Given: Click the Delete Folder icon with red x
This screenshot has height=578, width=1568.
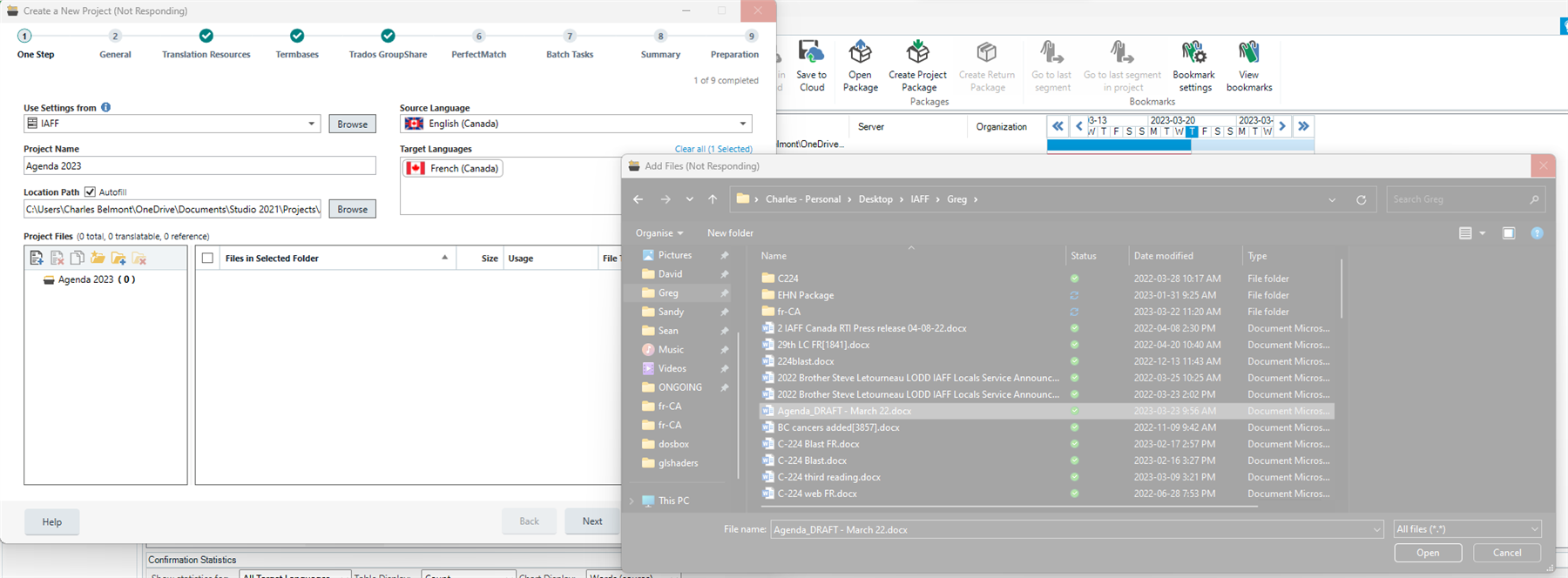Looking at the screenshot, I should click(x=139, y=258).
